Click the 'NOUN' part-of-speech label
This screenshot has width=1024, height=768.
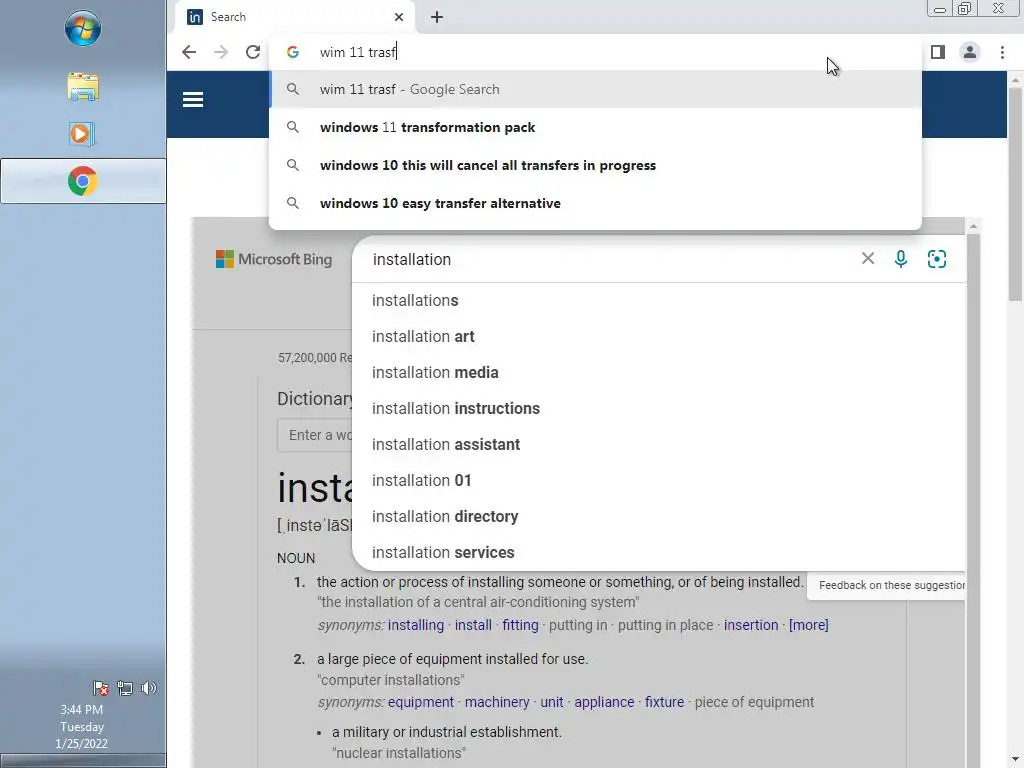[296, 558]
